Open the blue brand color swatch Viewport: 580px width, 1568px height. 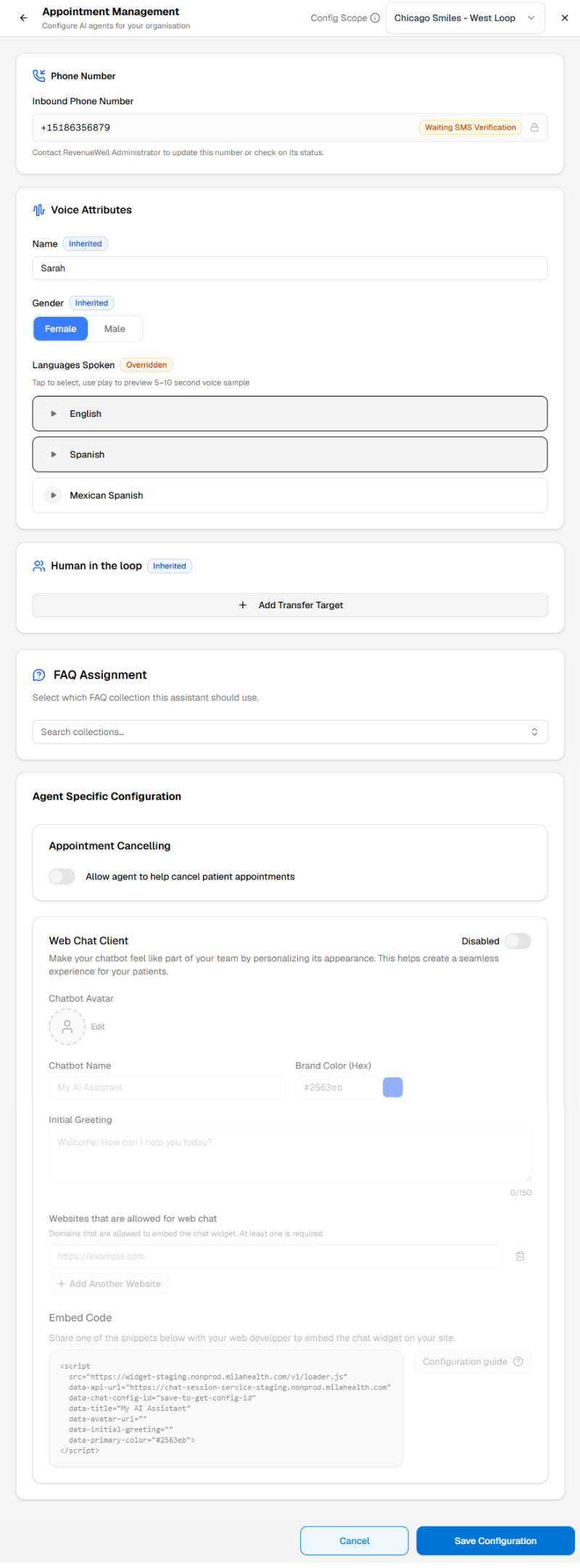393,1088
